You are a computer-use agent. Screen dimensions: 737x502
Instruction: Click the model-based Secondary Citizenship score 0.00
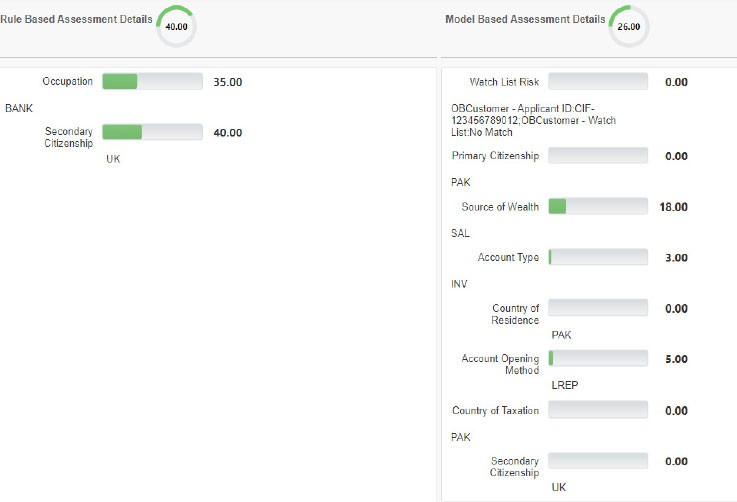[x=676, y=462]
